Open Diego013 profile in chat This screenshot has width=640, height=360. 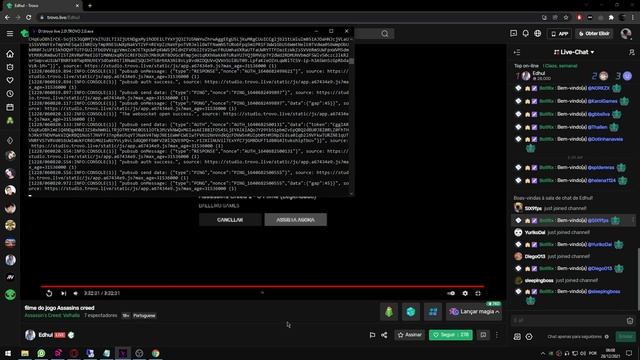coord(535,256)
